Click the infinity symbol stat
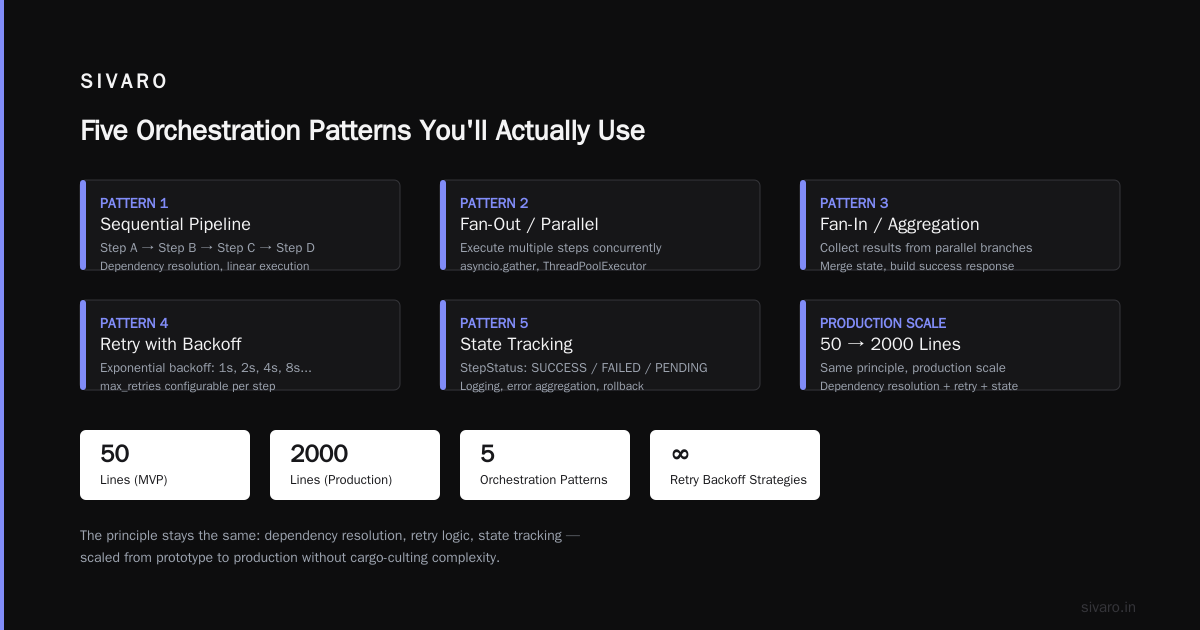 tap(680, 454)
